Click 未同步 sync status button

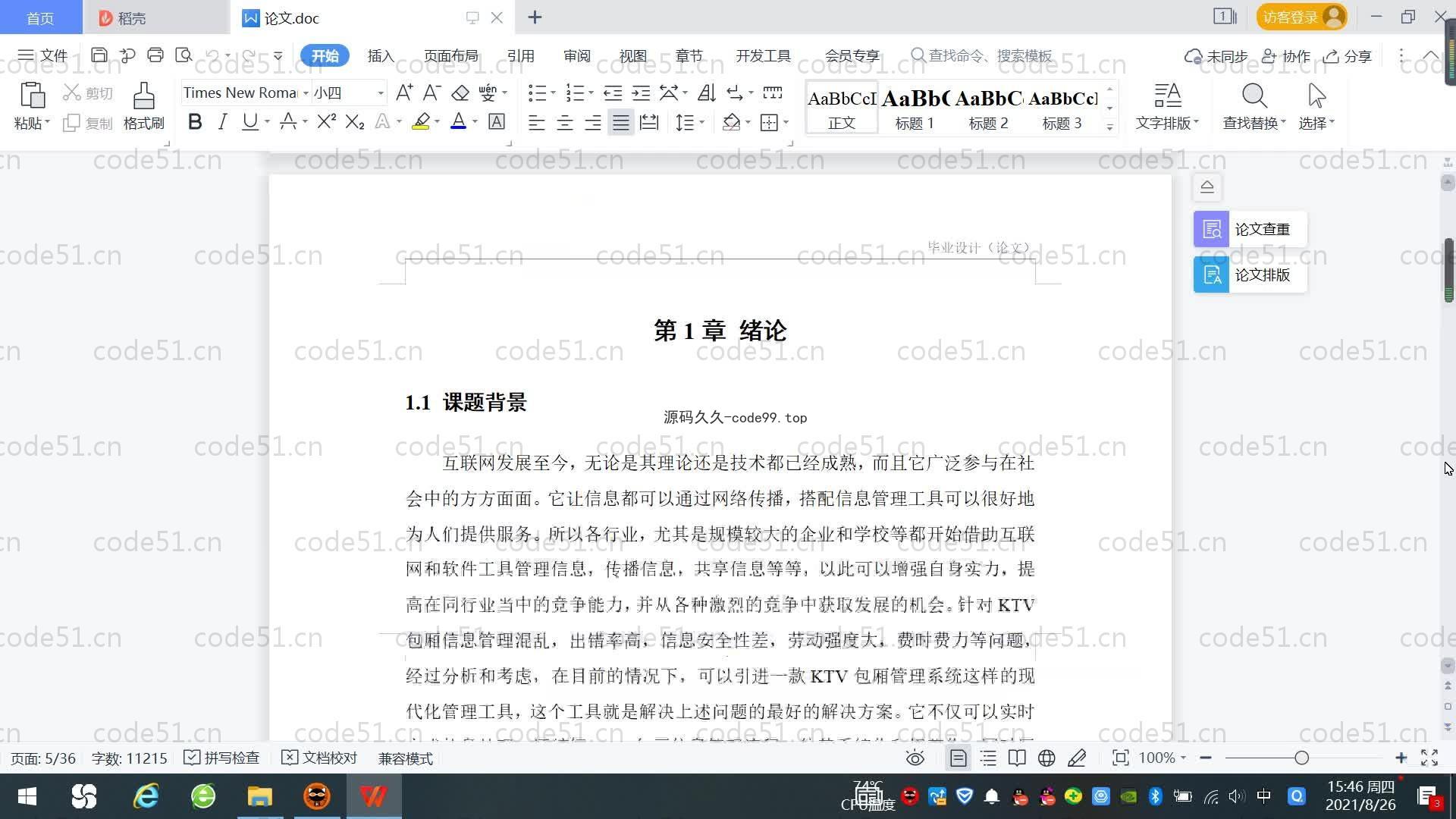click(1216, 55)
